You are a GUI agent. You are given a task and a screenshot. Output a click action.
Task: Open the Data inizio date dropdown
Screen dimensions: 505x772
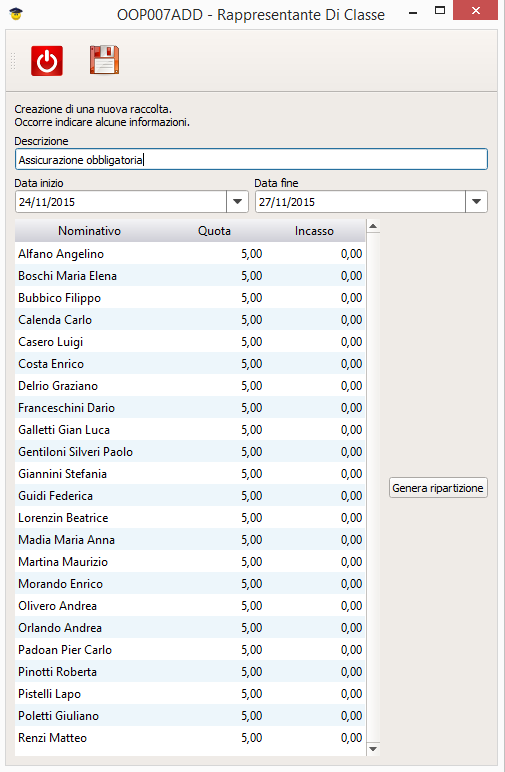237,202
